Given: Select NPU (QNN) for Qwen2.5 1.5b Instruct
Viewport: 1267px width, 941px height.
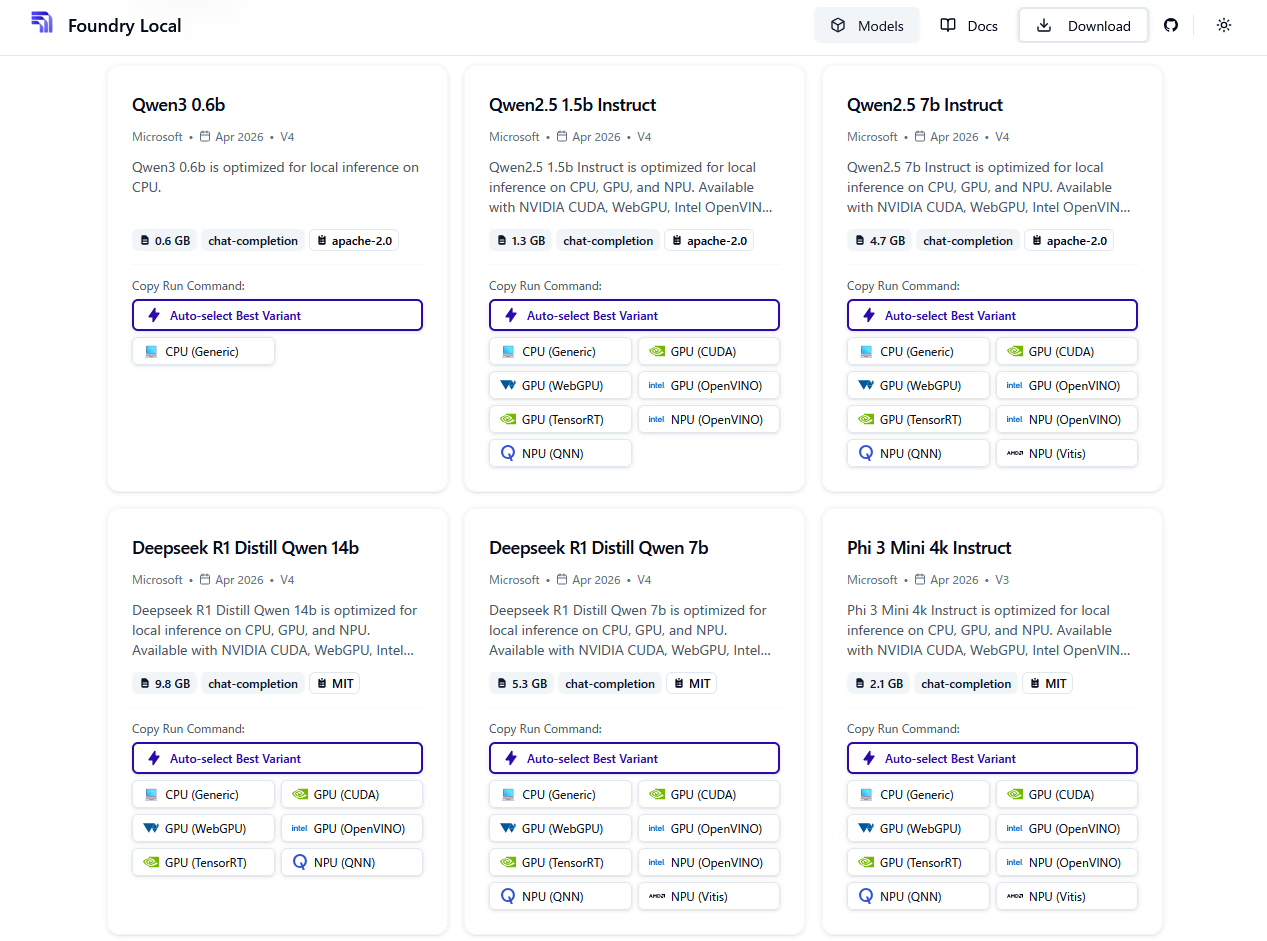Looking at the screenshot, I should click(560, 453).
